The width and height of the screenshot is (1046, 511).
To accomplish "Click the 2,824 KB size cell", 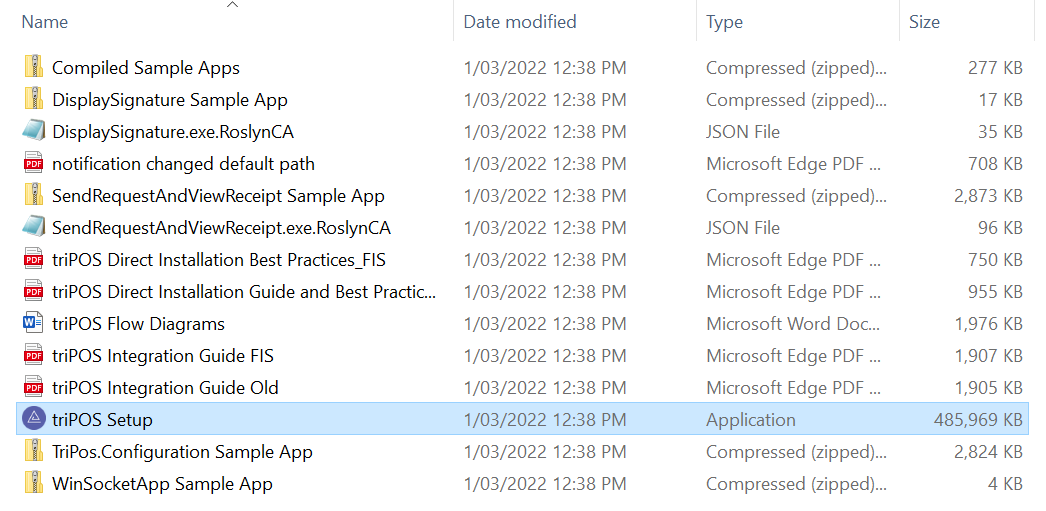I will 988,452.
